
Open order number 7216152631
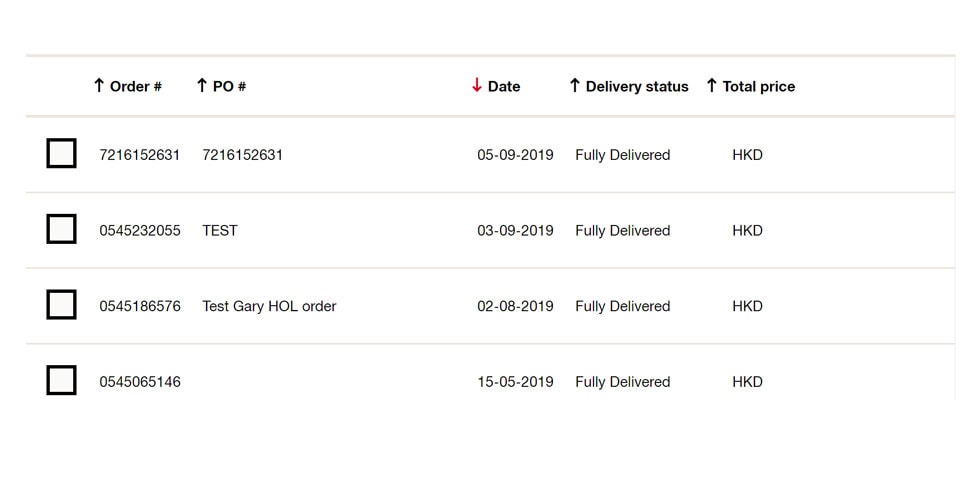pyautogui.click(x=140, y=155)
